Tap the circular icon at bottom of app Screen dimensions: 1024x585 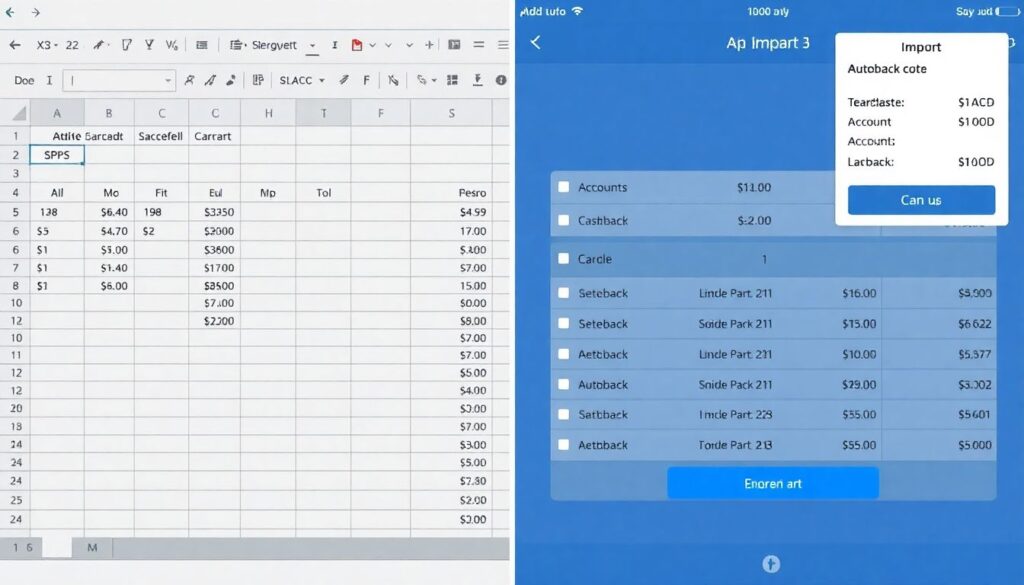tap(770, 564)
